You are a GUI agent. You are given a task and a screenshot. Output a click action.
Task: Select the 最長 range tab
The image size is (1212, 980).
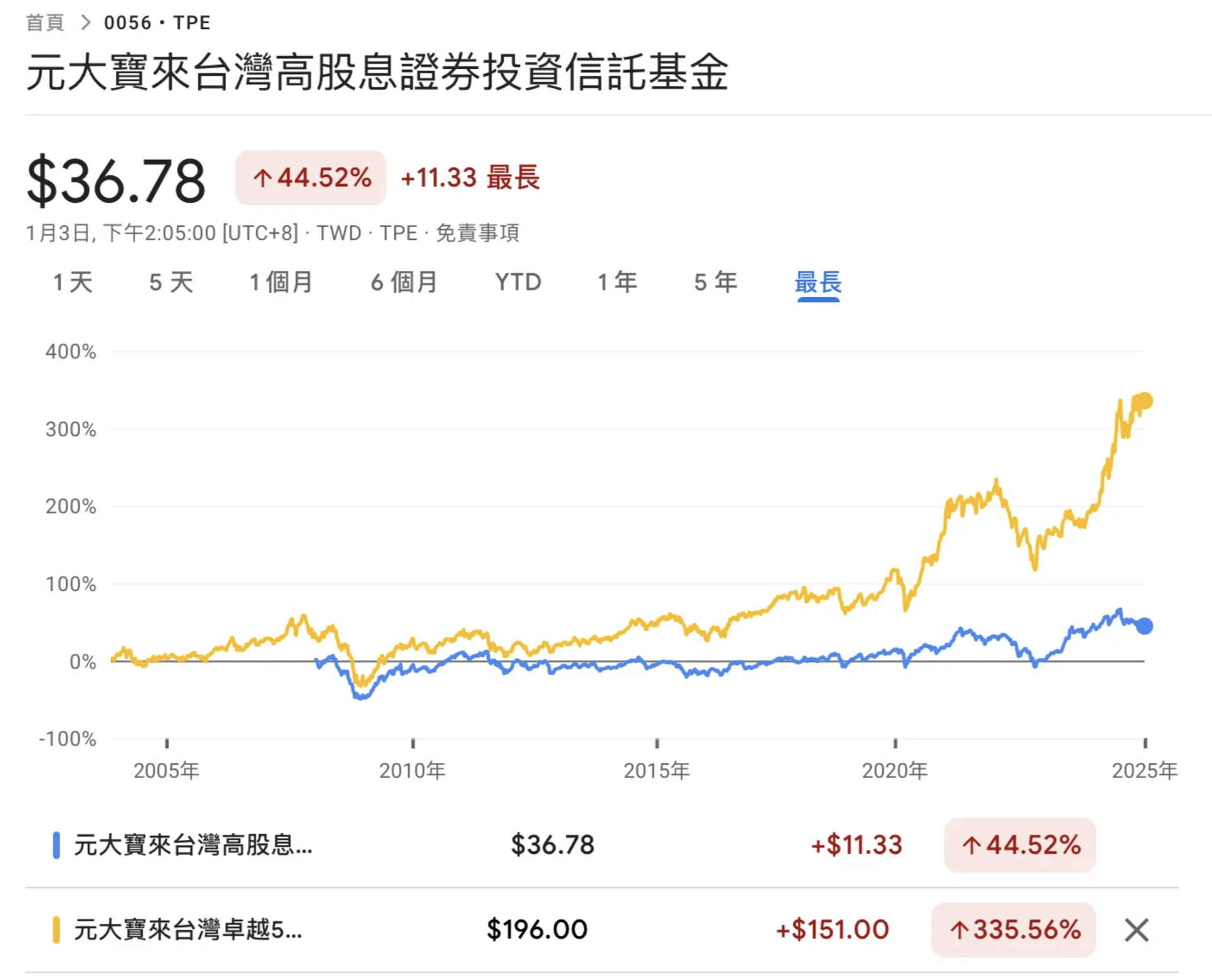(x=818, y=282)
